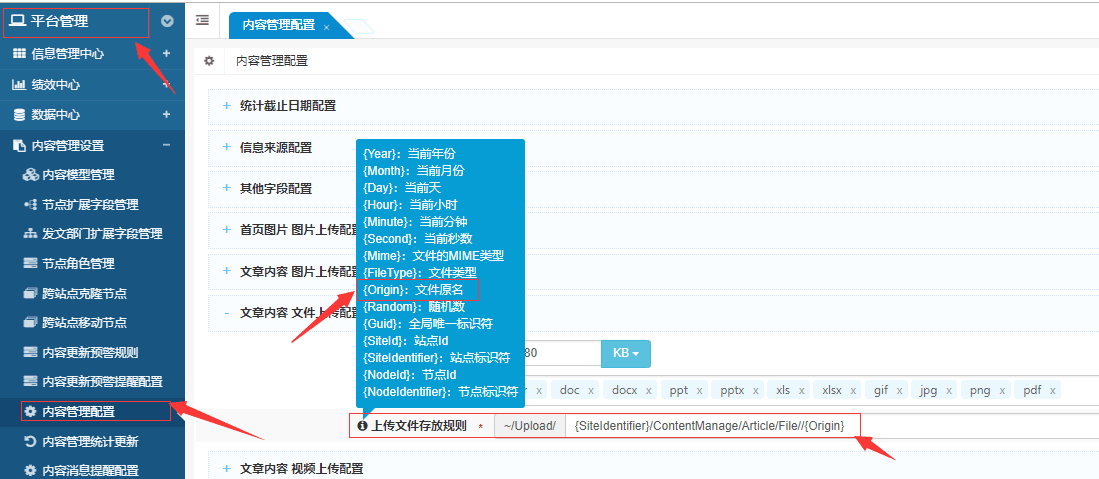Remove the docx extension tag

point(648,391)
